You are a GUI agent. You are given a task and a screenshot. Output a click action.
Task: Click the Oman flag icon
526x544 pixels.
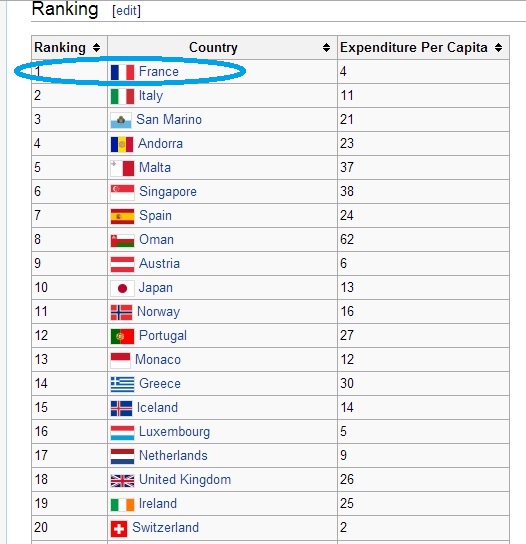click(122, 240)
